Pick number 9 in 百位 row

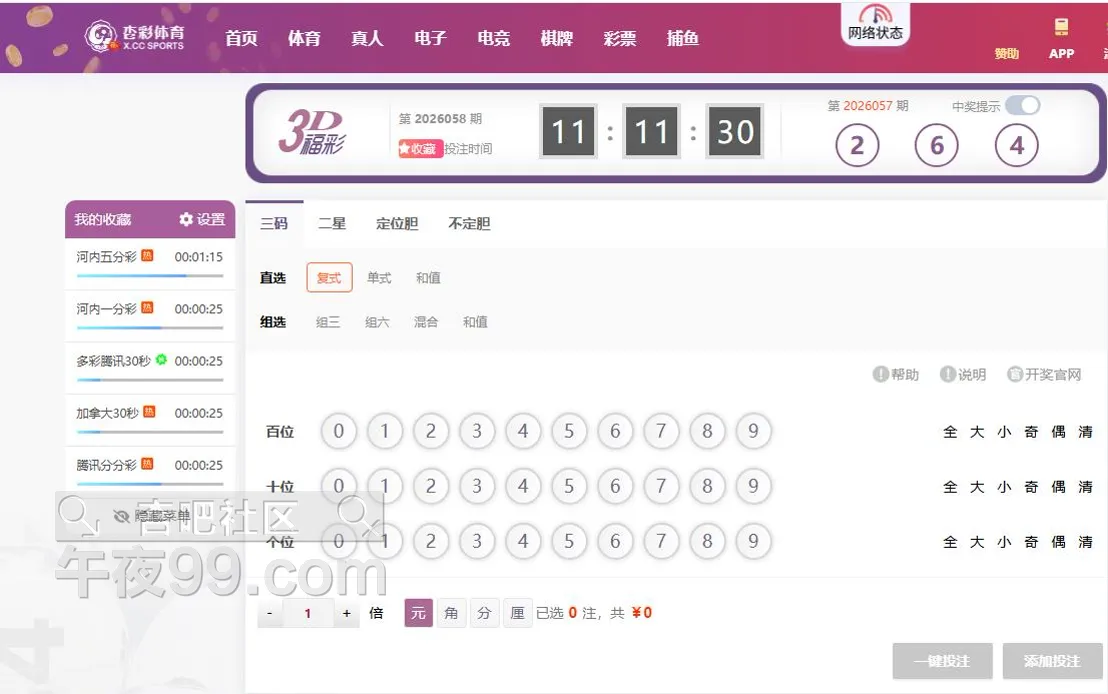(x=753, y=431)
